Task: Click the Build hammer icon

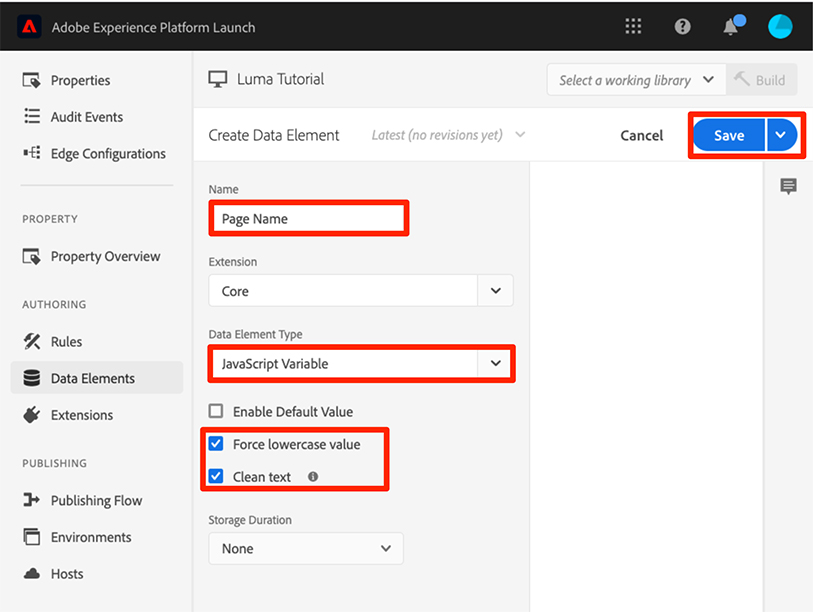Action: (742, 79)
